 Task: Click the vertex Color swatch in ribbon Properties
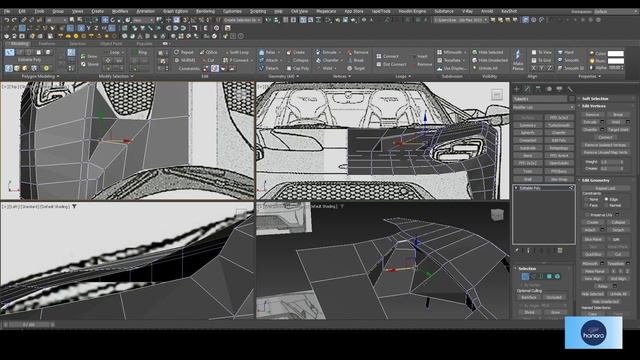pos(616,53)
